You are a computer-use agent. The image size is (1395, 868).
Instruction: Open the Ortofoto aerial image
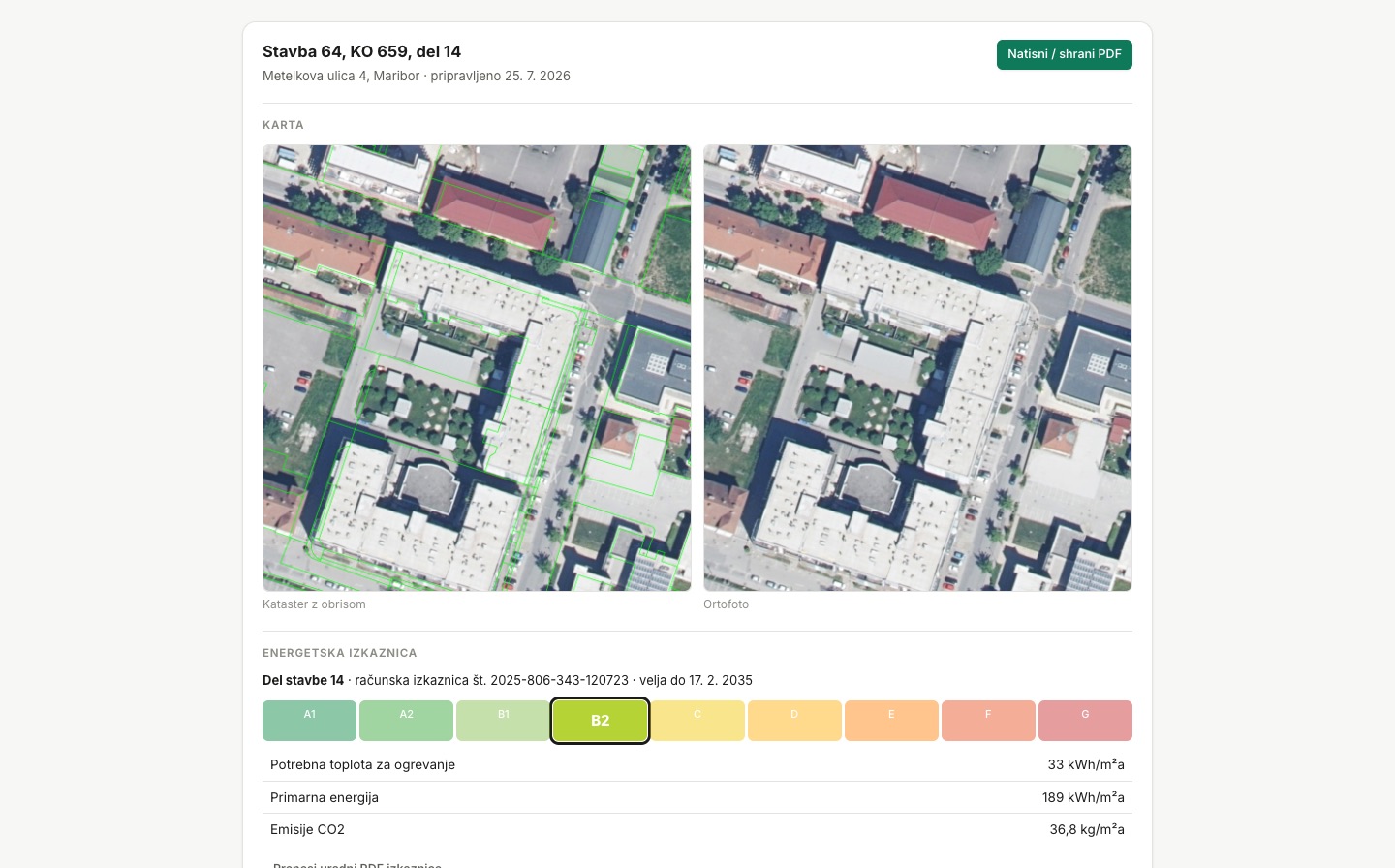tap(917, 368)
